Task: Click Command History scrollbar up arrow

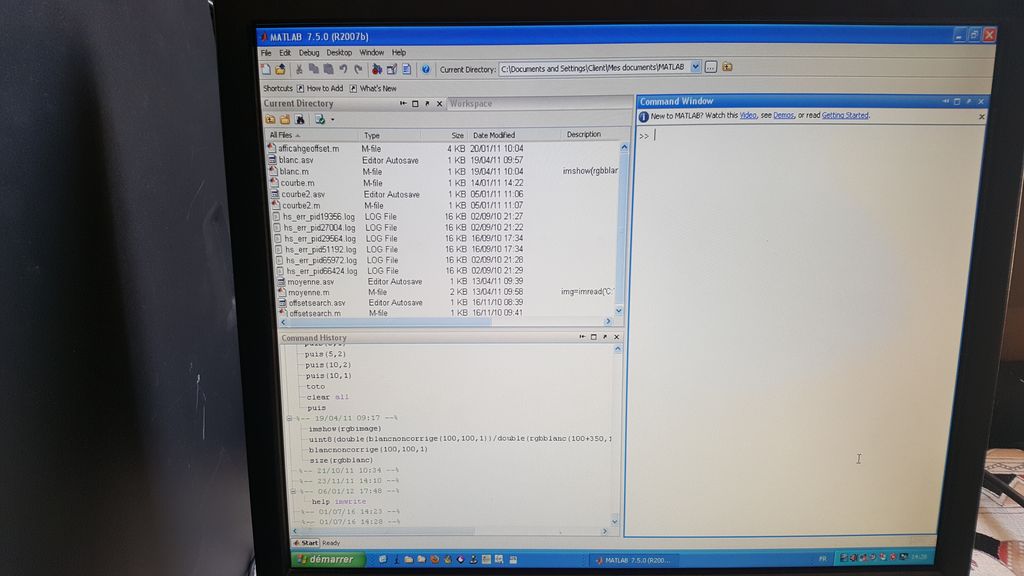Action: pos(618,349)
